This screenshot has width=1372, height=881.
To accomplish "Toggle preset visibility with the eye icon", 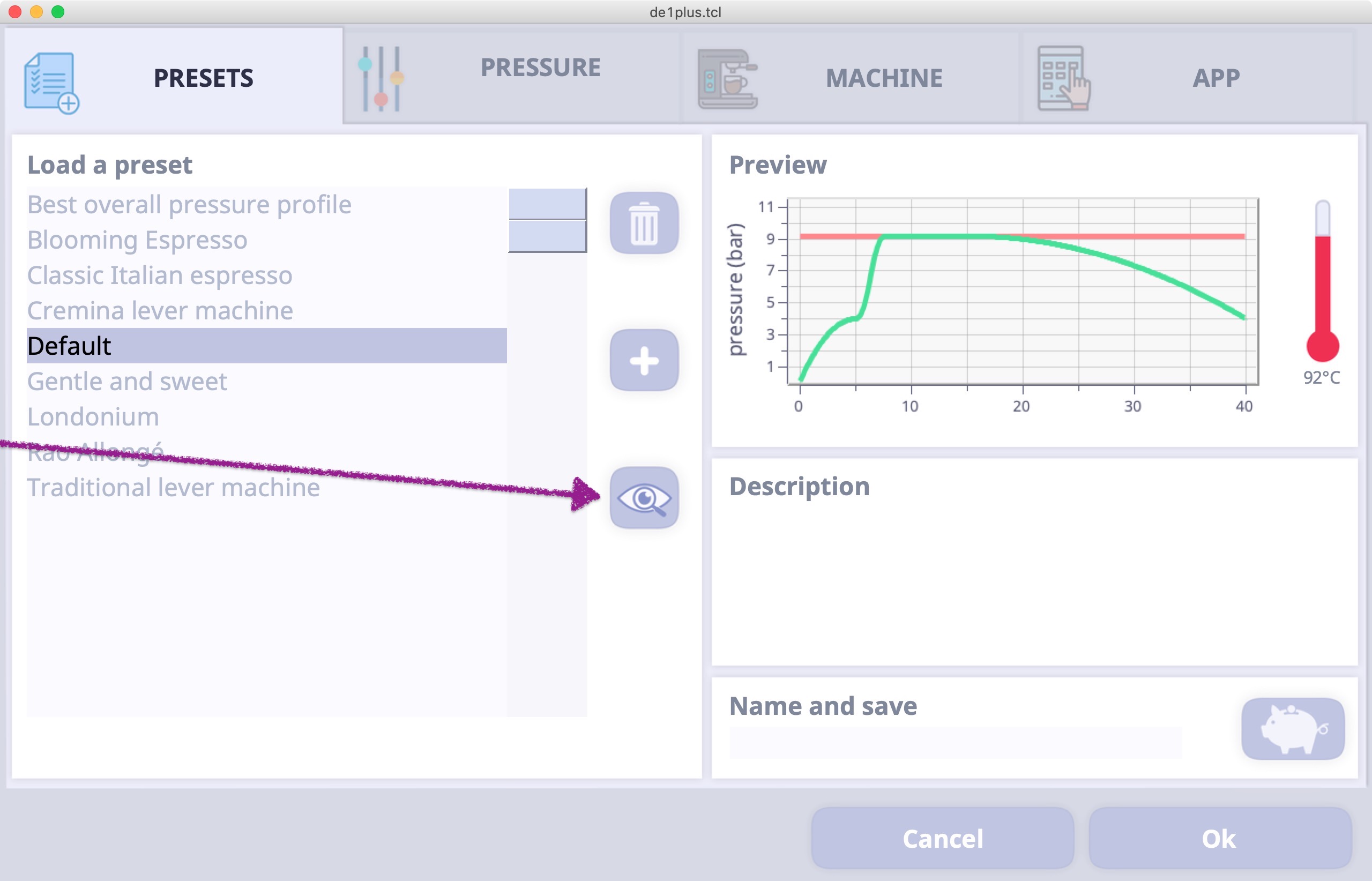I will pos(644,498).
